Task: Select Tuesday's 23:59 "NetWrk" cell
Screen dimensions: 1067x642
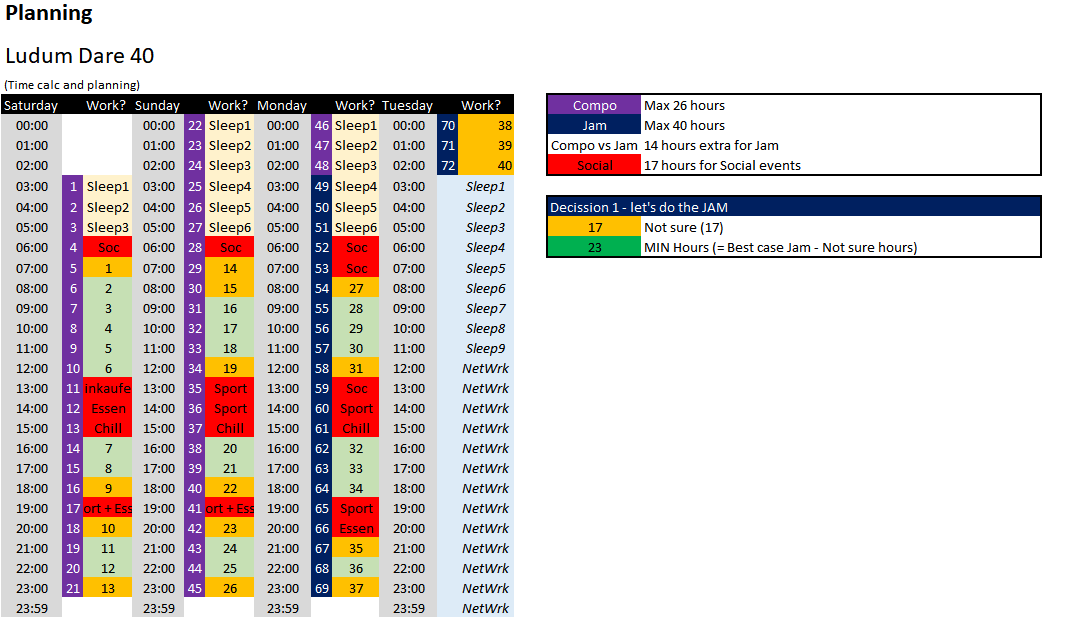Action: point(485,609)
